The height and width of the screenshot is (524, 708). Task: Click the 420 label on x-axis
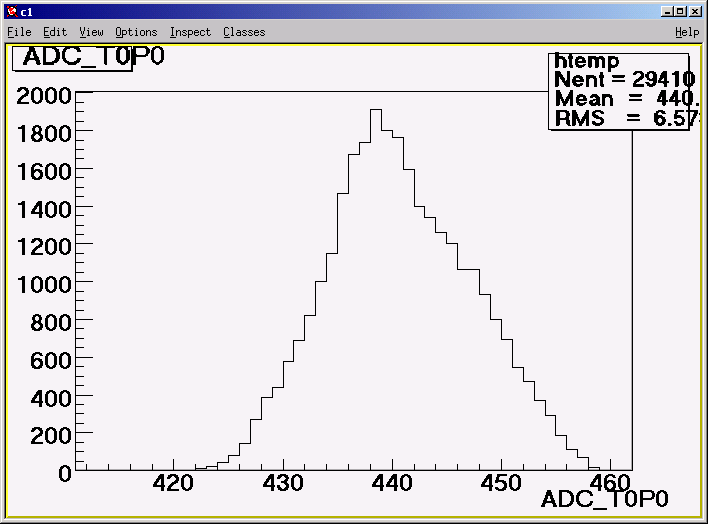173,483
